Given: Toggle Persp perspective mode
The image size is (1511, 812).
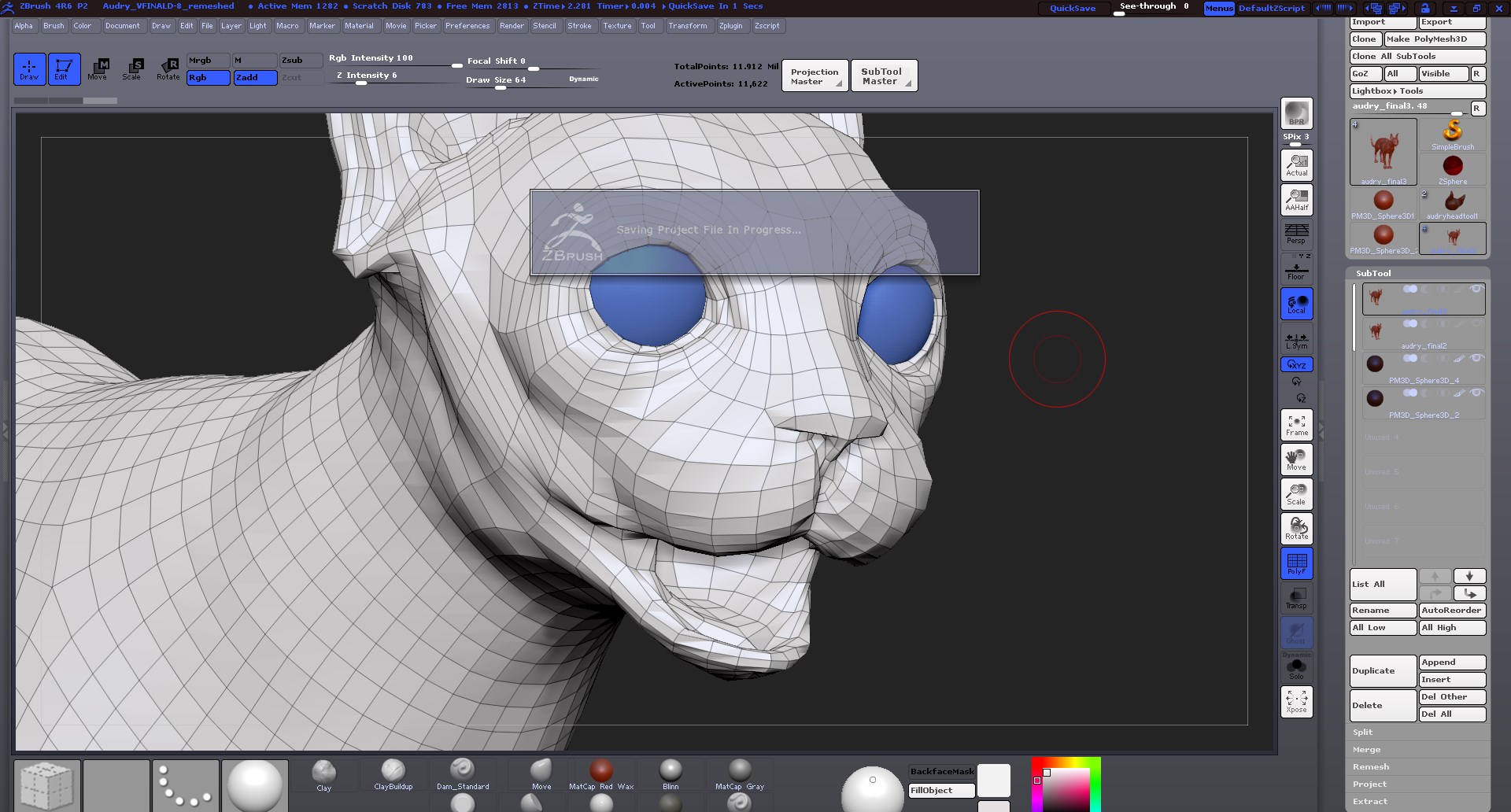Looking at the screenshot, I should (x=1296, y=234).
